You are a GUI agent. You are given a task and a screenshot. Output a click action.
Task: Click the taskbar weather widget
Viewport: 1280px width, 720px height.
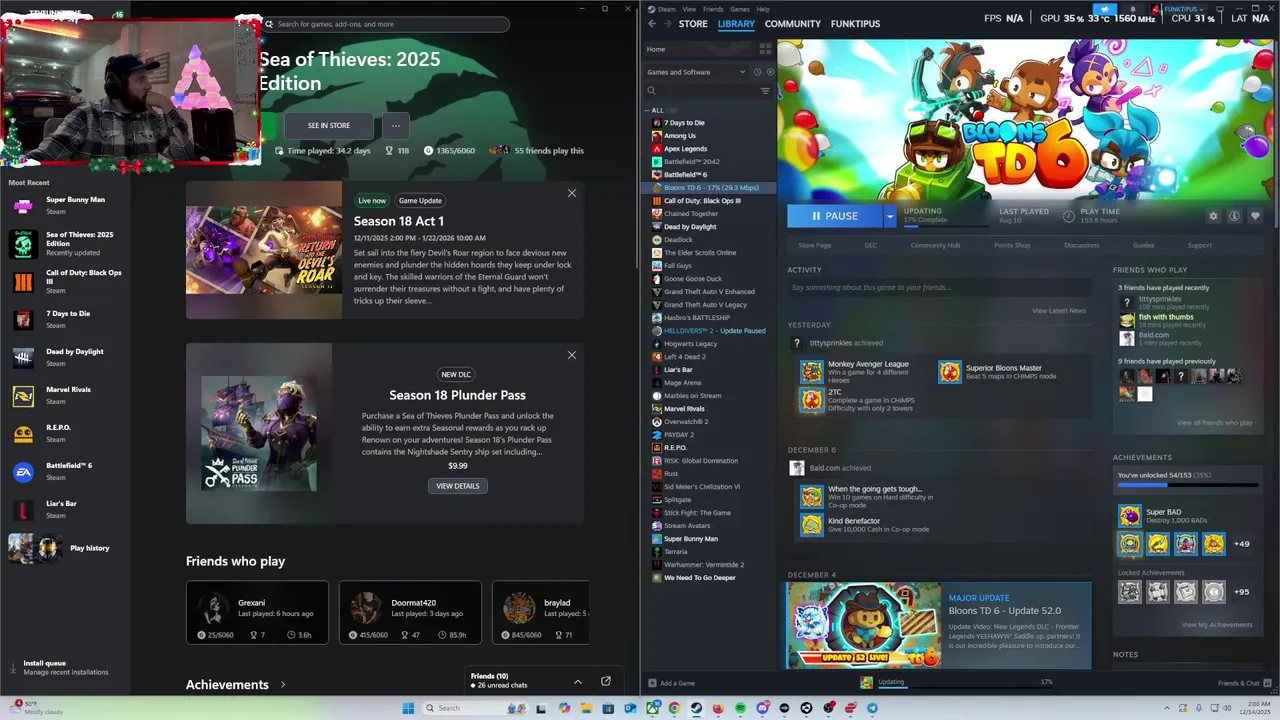point(35,708)
